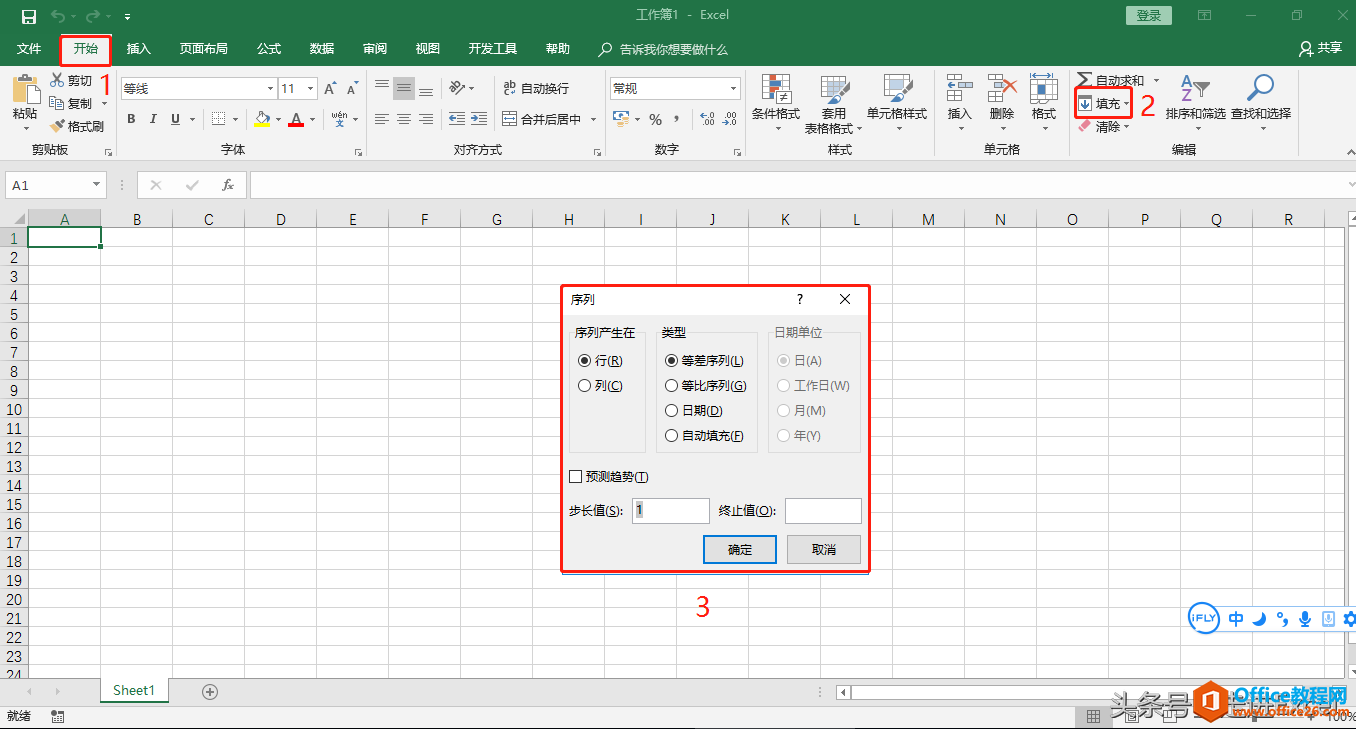
Task: Click the dialog help question mark
Action: tap(800, 299)
